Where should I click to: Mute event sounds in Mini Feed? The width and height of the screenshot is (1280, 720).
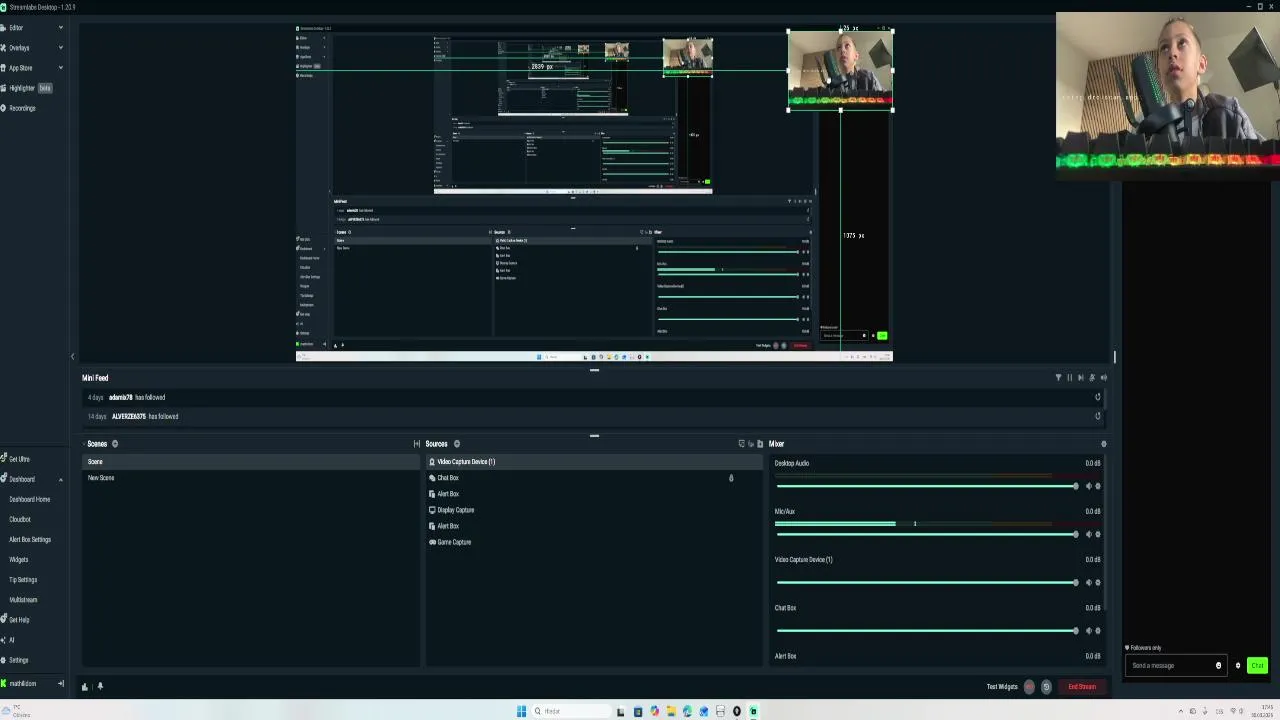[1092, 378]
